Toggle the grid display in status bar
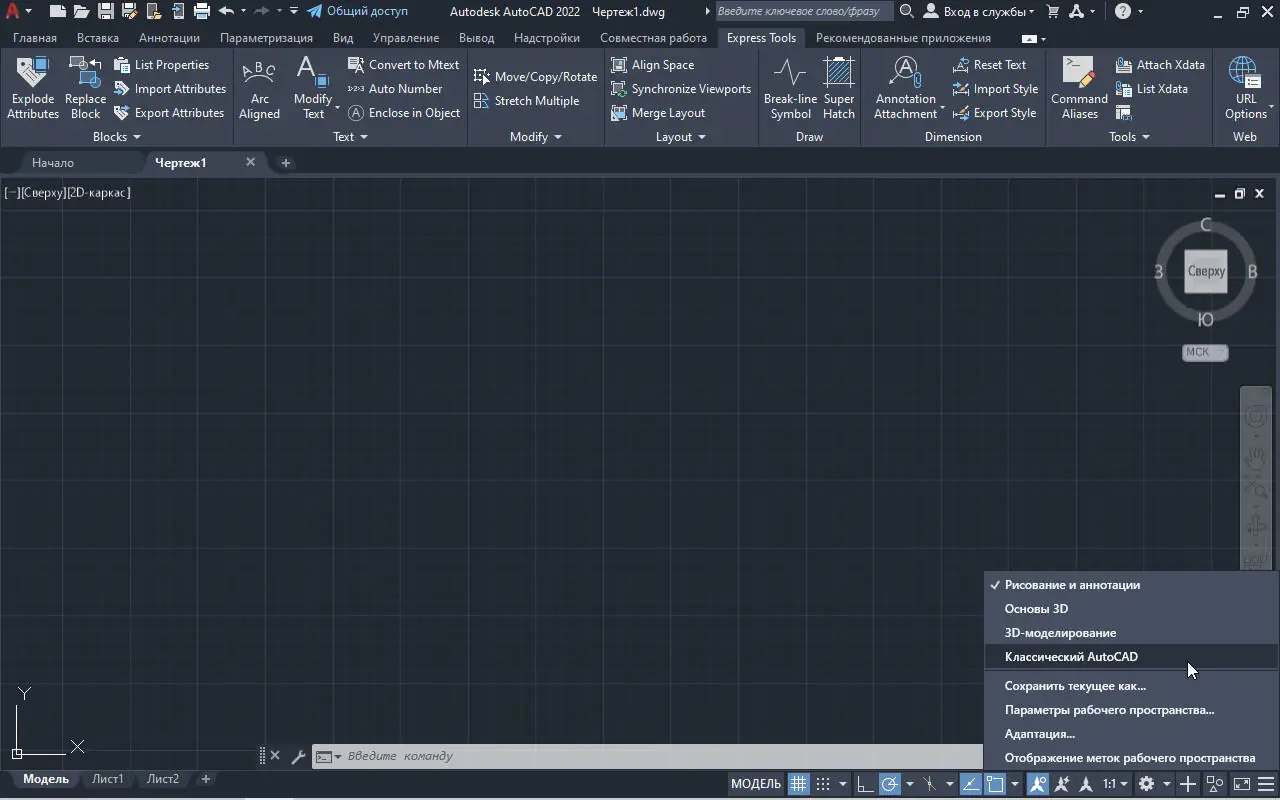Screen dimensions: 1280x800 798,784
